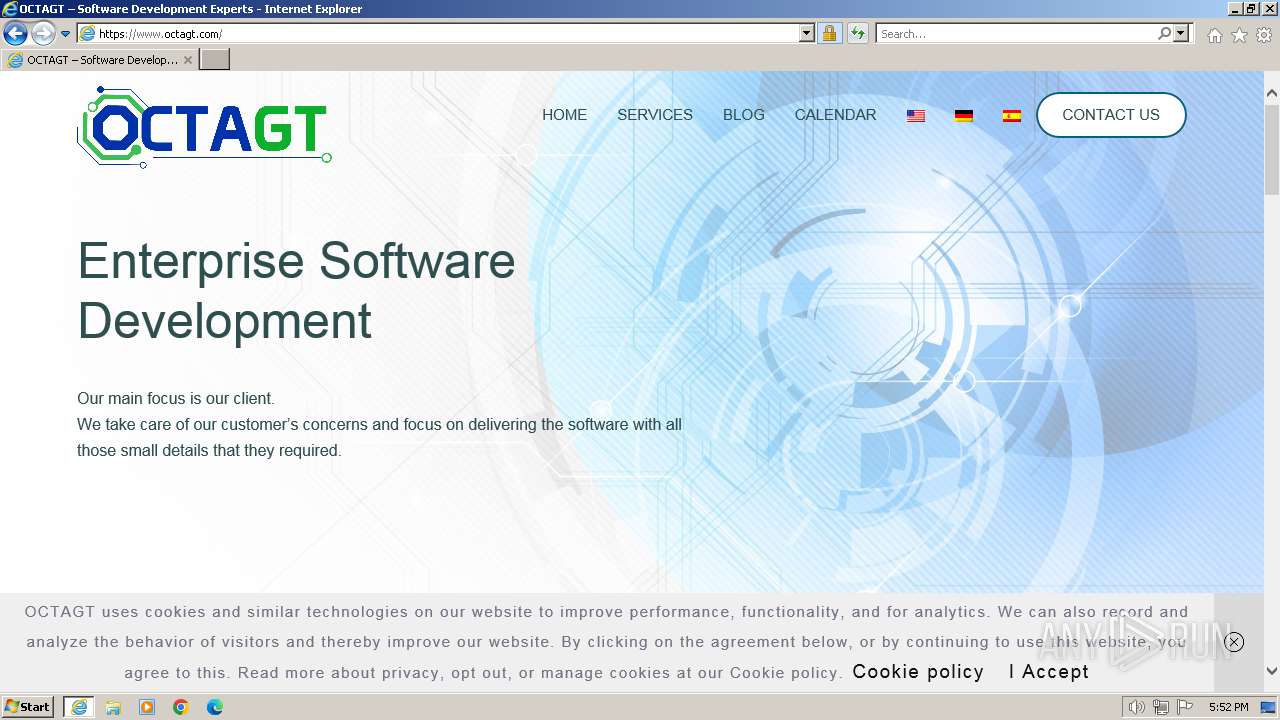Image resolution: width=1280 pixels, height=720 pixels.
Task: Restore down the Internet Explorer window
Action: point(1252,8)
